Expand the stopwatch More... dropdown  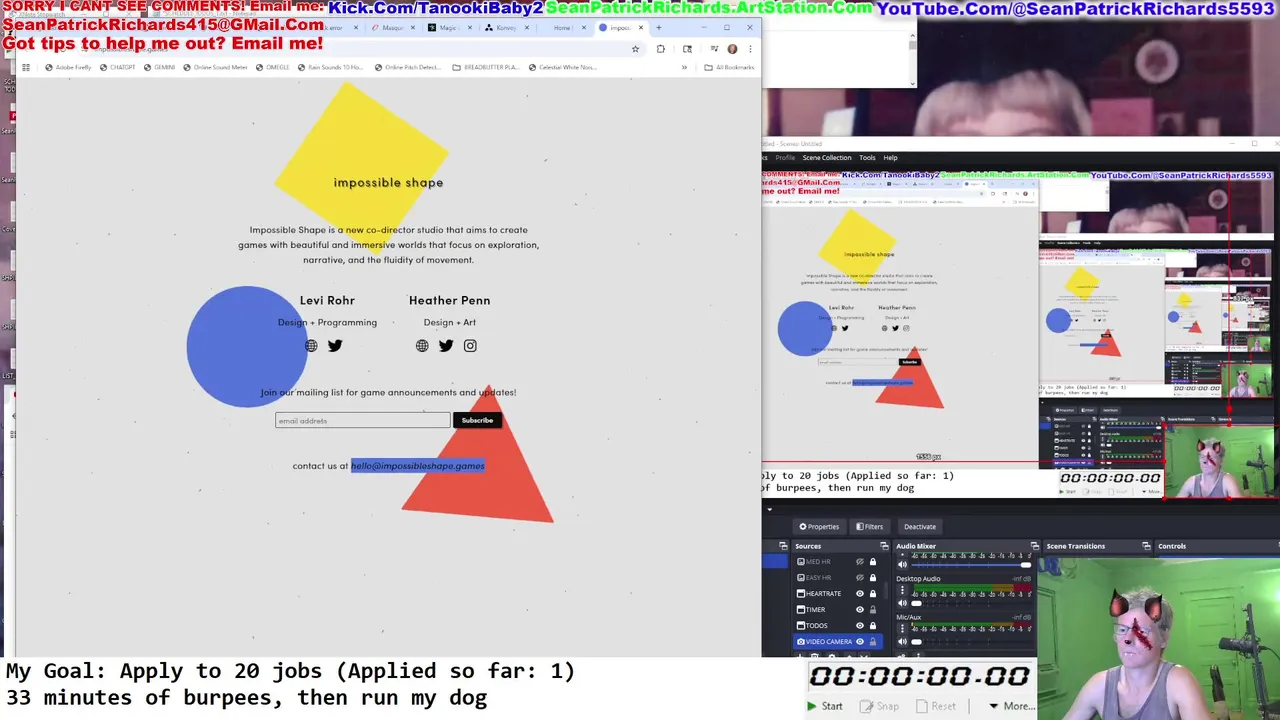(x=1011, y=706)
